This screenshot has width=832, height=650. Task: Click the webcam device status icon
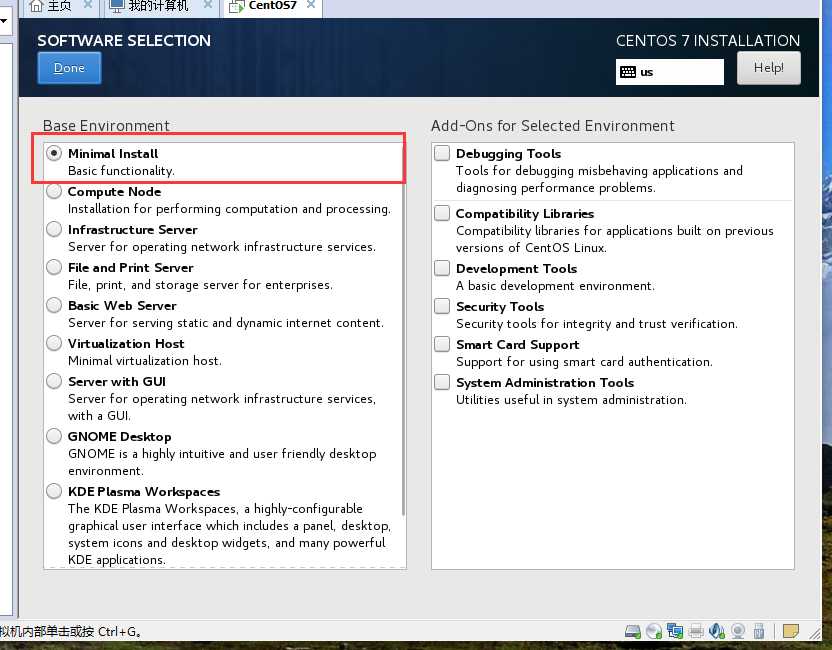[738, 631]
